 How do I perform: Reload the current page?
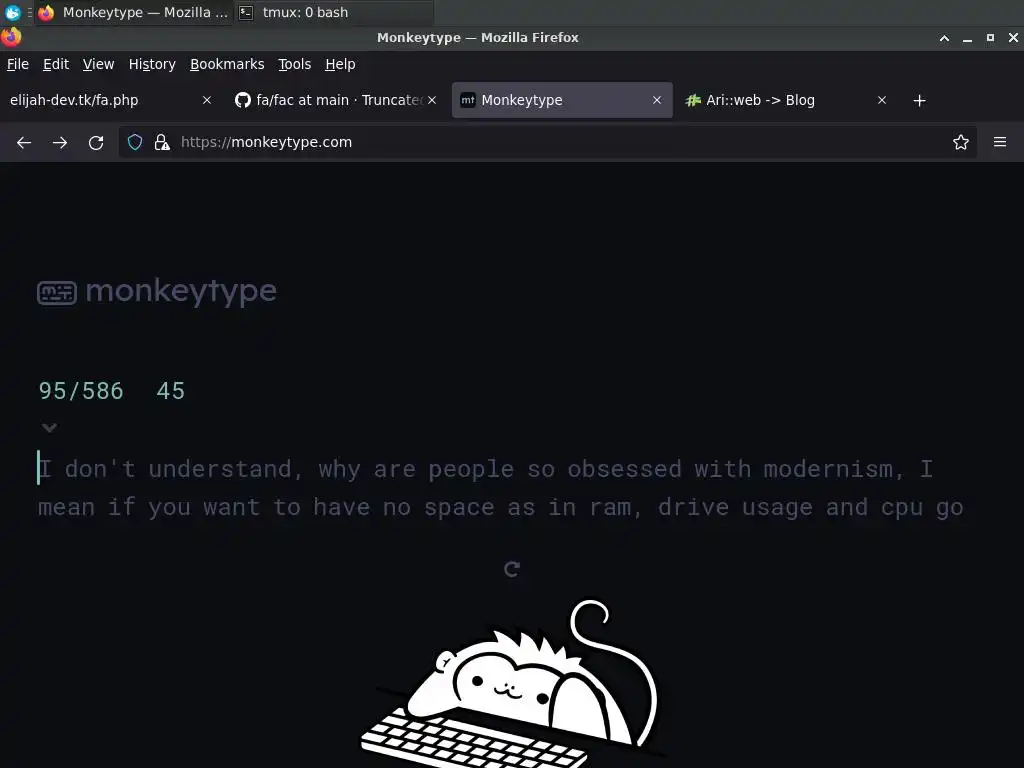coord(96,142)
